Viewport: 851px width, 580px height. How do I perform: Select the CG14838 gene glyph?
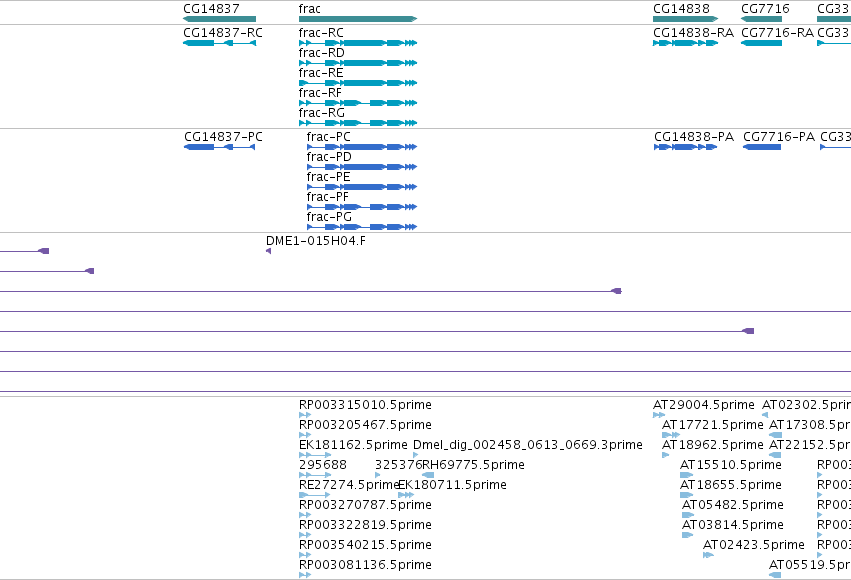click(x=685, y=19)
